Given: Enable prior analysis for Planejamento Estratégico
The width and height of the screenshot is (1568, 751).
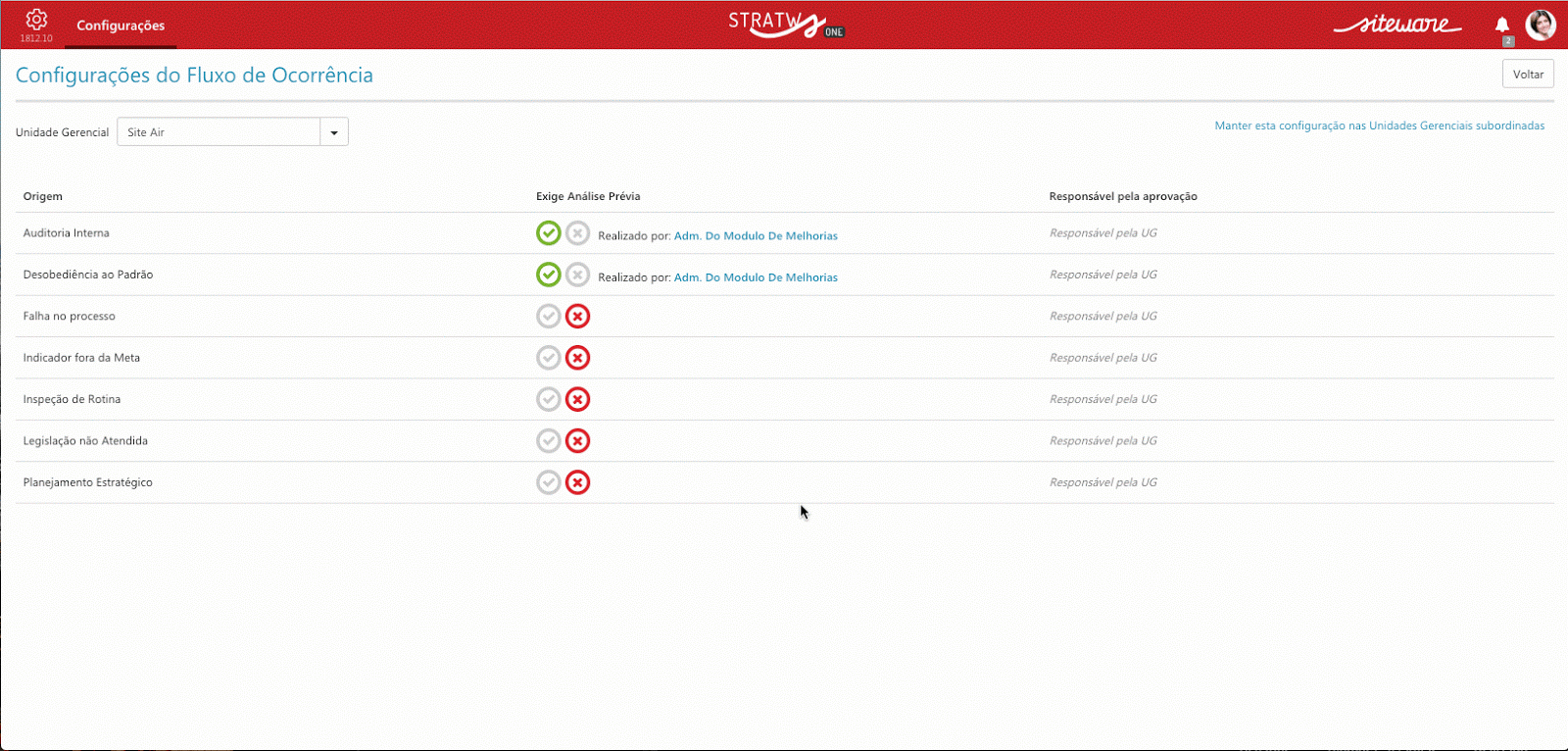Looking at the screenshot, I should (549, 482).
